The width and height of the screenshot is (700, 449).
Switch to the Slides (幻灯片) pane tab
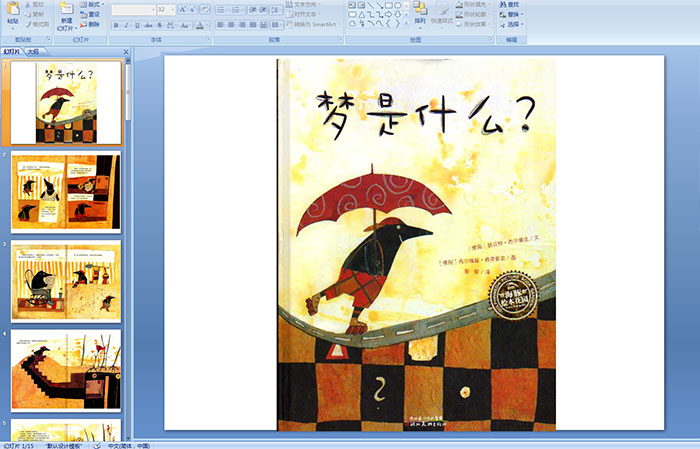(x=12, y=52)
